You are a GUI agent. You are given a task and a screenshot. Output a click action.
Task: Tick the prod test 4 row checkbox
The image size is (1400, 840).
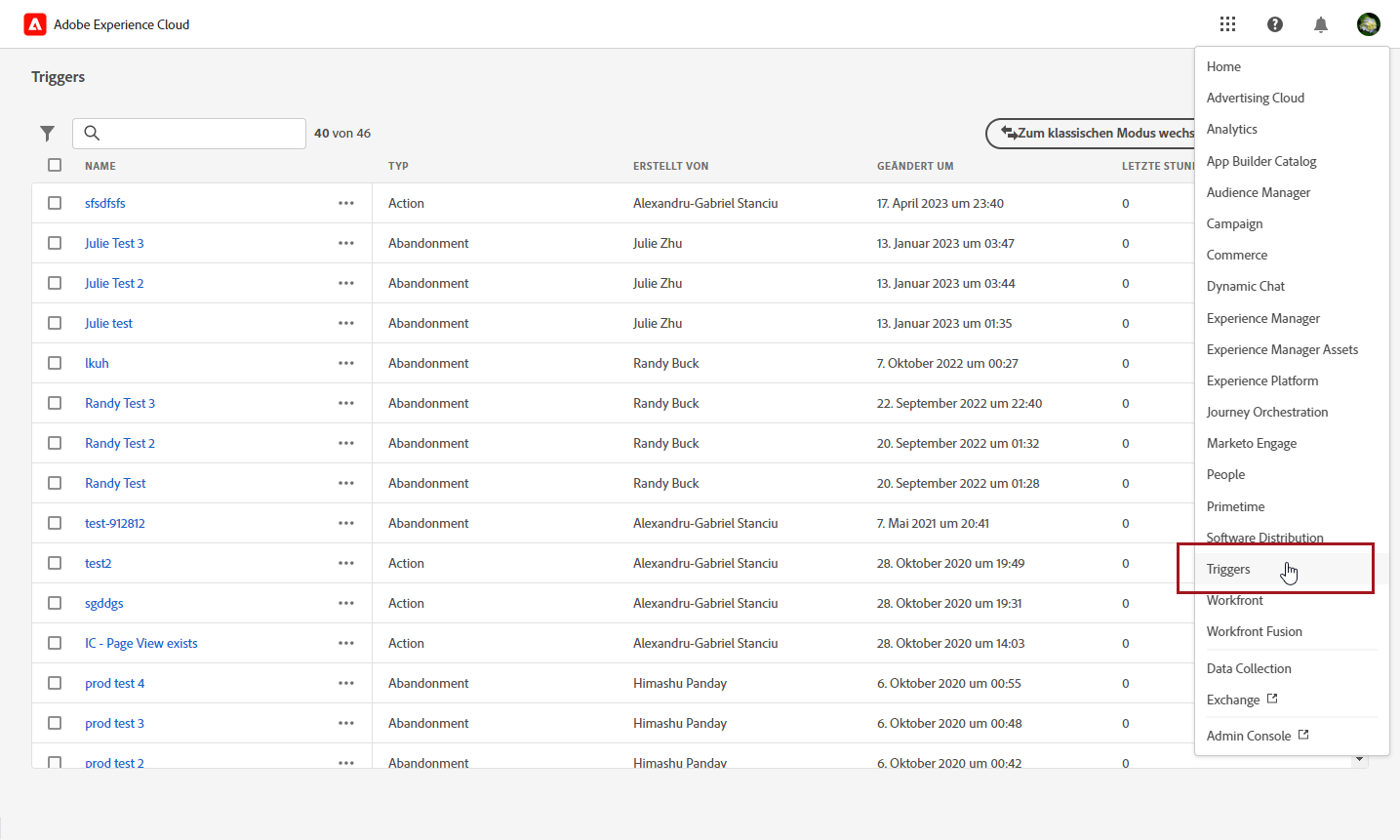(55, 683)
